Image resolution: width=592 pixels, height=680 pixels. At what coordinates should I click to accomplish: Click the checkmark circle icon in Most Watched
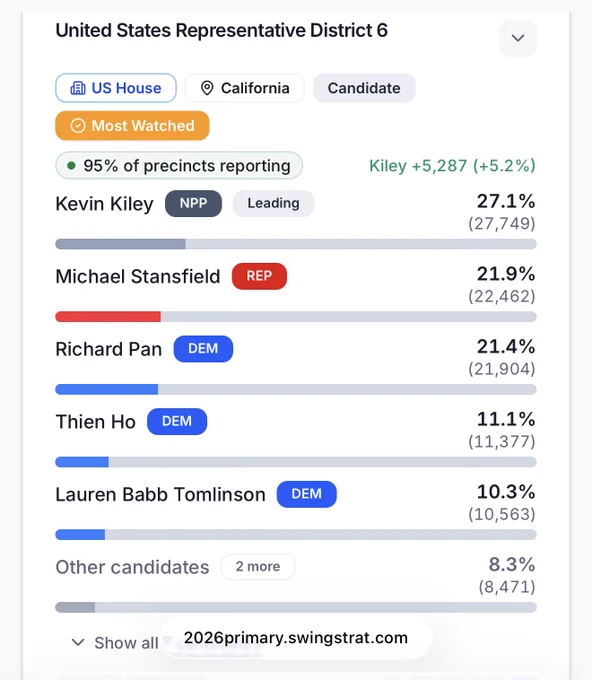(78, 126)
